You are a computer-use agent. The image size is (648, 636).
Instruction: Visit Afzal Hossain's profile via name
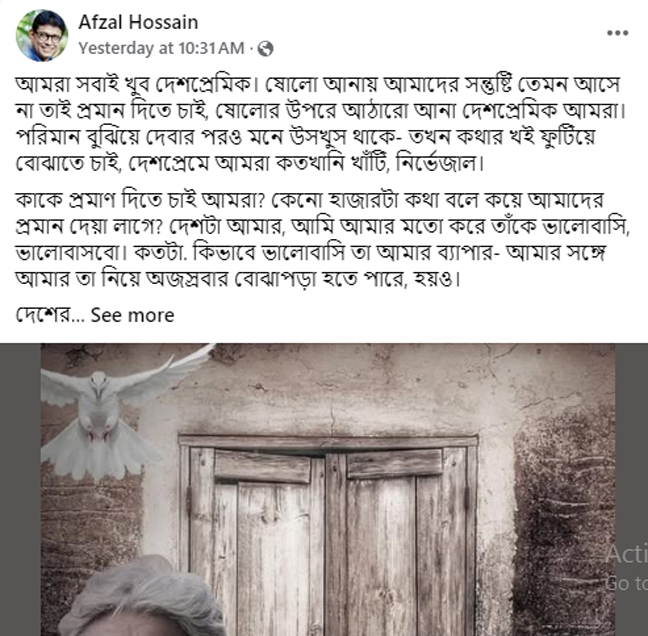click(138, 22)
